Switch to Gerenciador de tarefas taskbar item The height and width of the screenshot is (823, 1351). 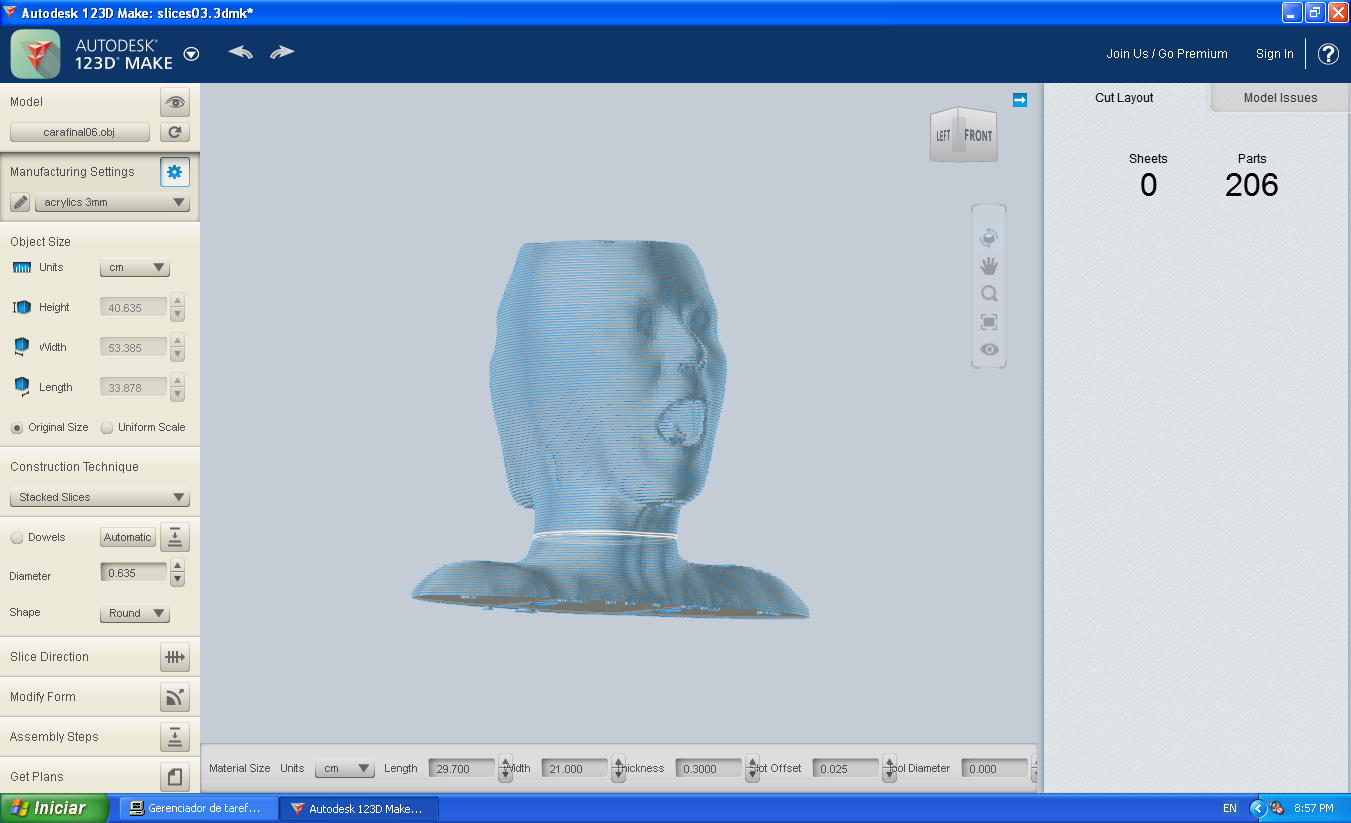click(197, 808)
